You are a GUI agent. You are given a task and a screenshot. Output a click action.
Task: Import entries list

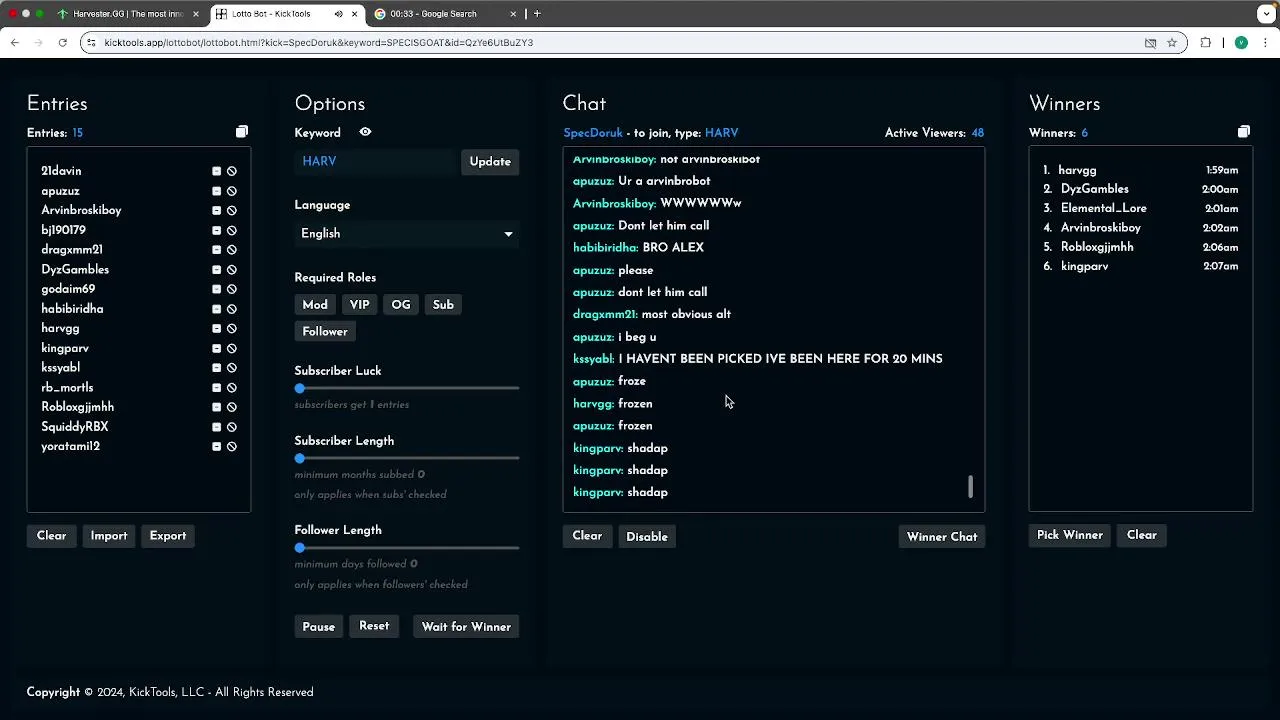tap(109, 536)
